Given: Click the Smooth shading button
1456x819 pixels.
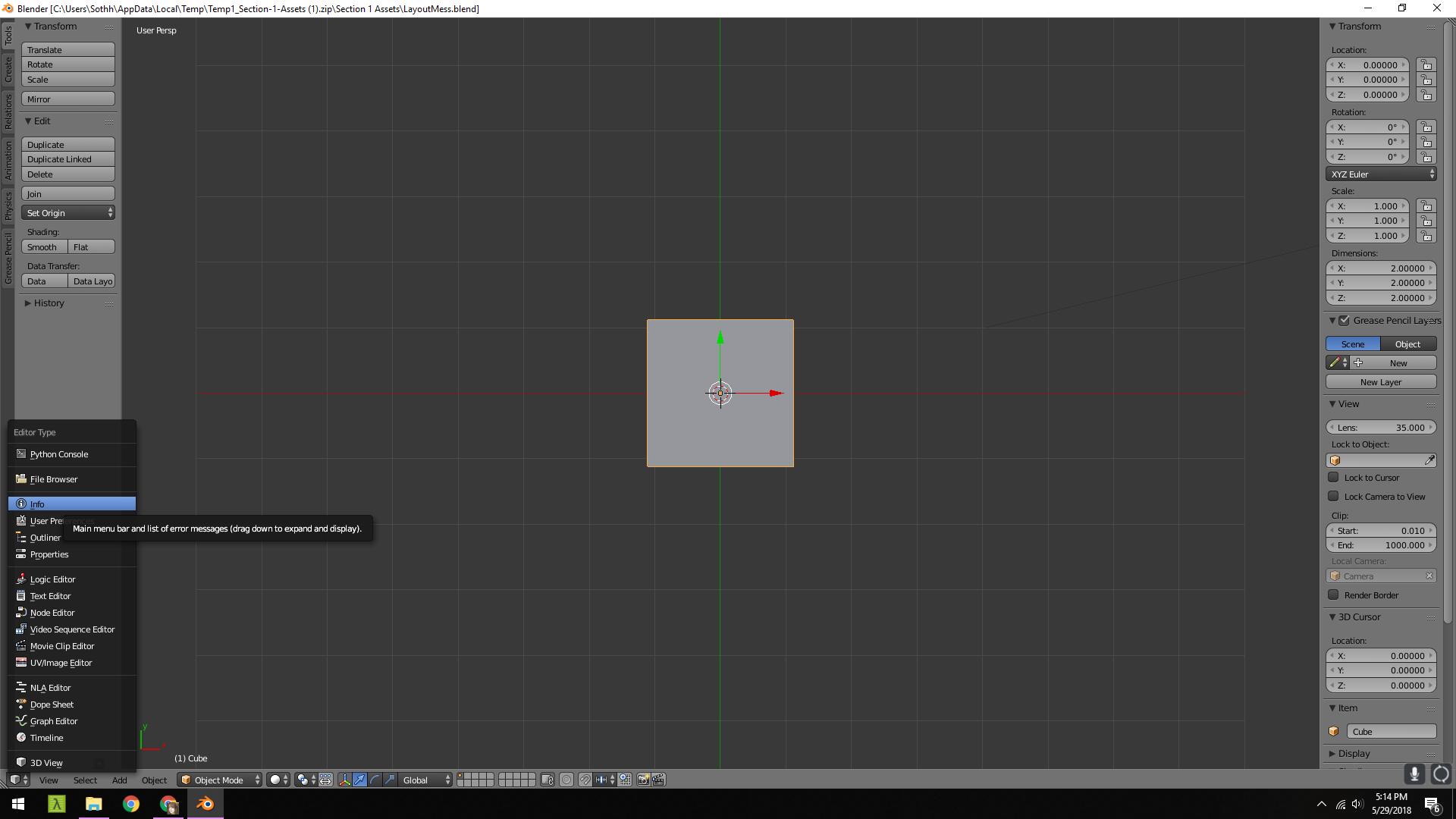Looking at the screenshot, I should 44,247.
